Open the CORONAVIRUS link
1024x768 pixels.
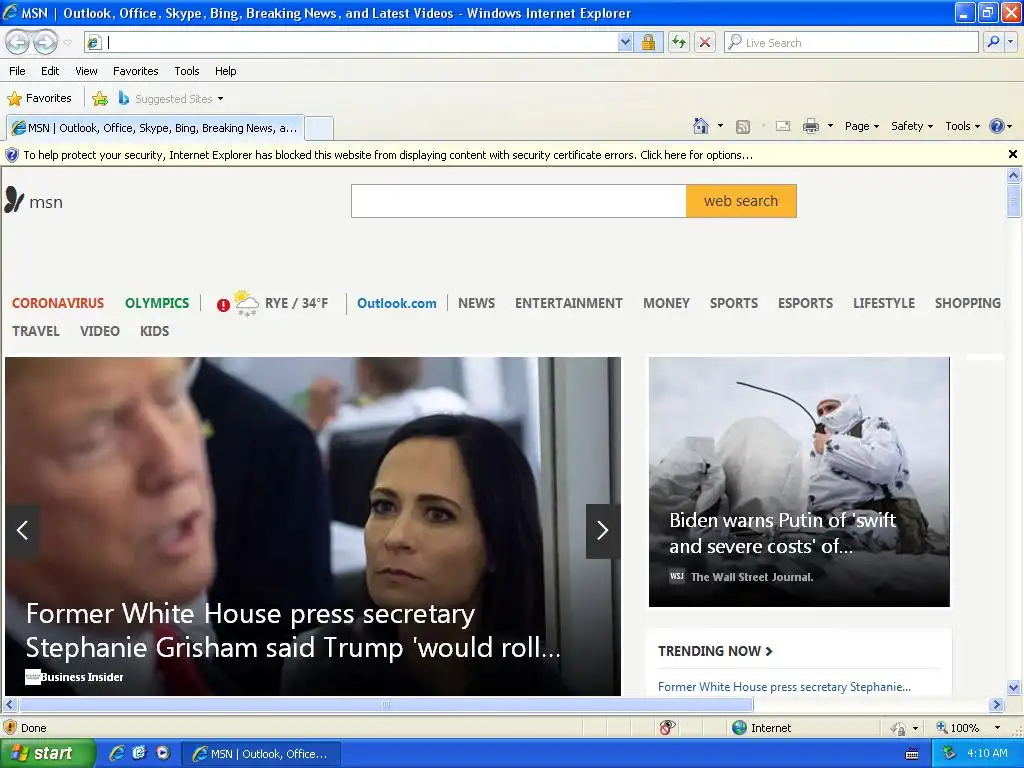tap(57, 303)
